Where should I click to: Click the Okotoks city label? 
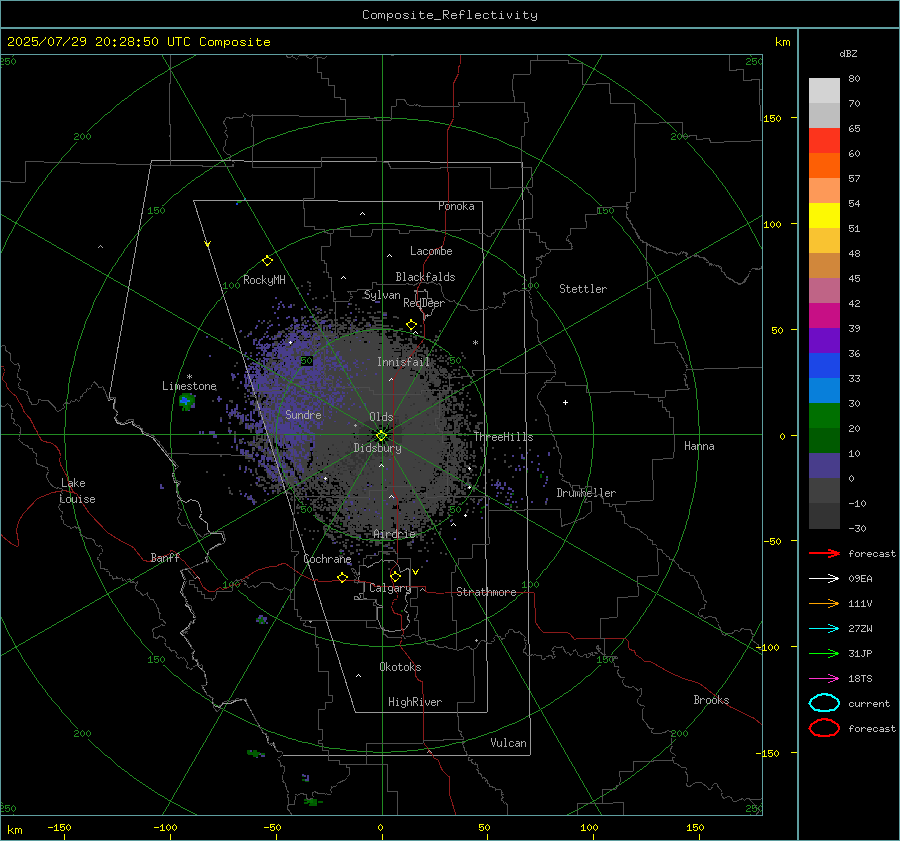click(x=400, y=667)
